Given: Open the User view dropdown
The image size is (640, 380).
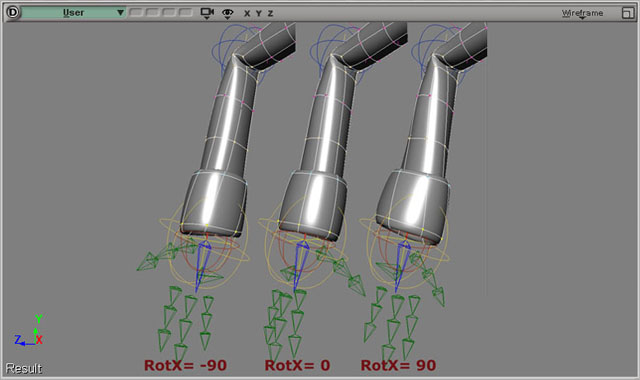Looking at the screenshot, I should click(x=73, y=13).
